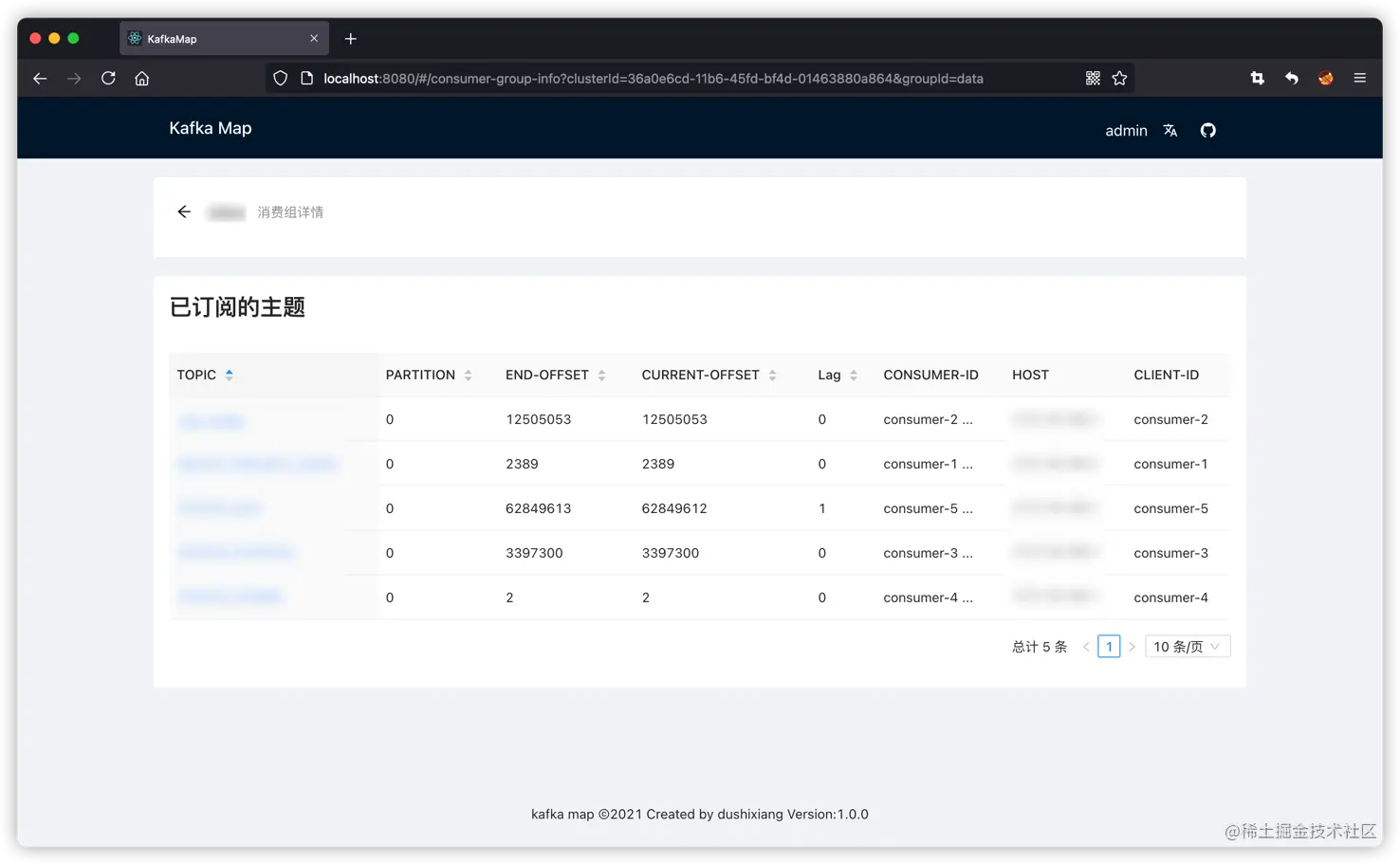The width and height of the screenshot is (1400, 864).
Task: Sort by PARTITION column
Action: pyautogui.click(x=469, y=376)
